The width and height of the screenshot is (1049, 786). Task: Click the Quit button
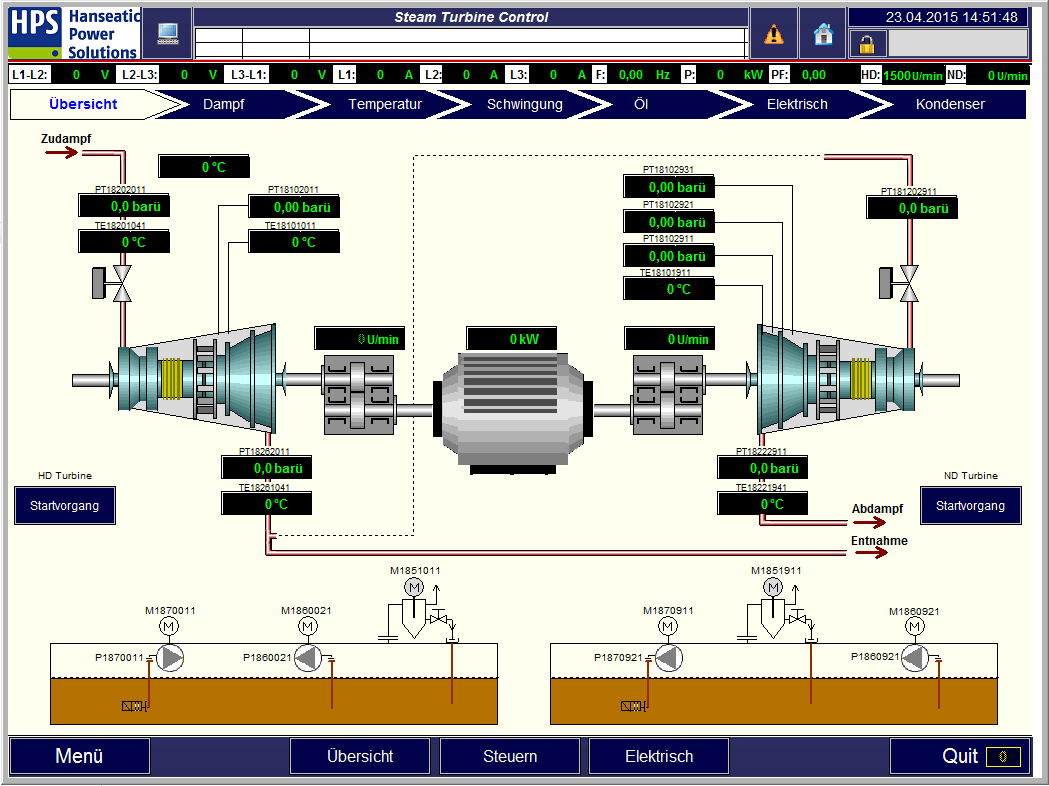(x=959, y=756)
